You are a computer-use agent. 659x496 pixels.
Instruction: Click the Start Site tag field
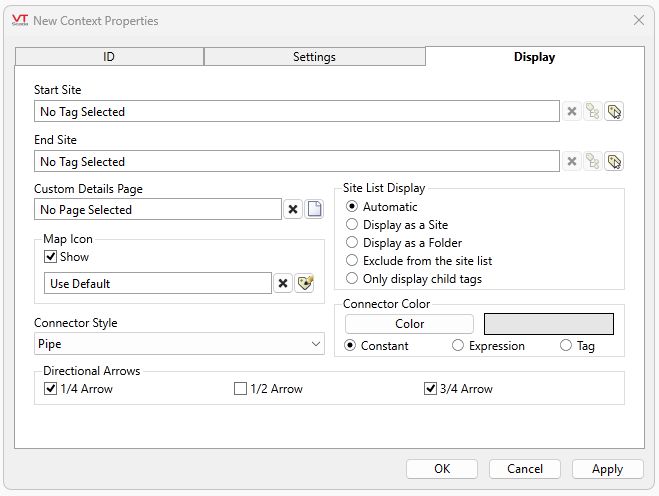[297, 111]
